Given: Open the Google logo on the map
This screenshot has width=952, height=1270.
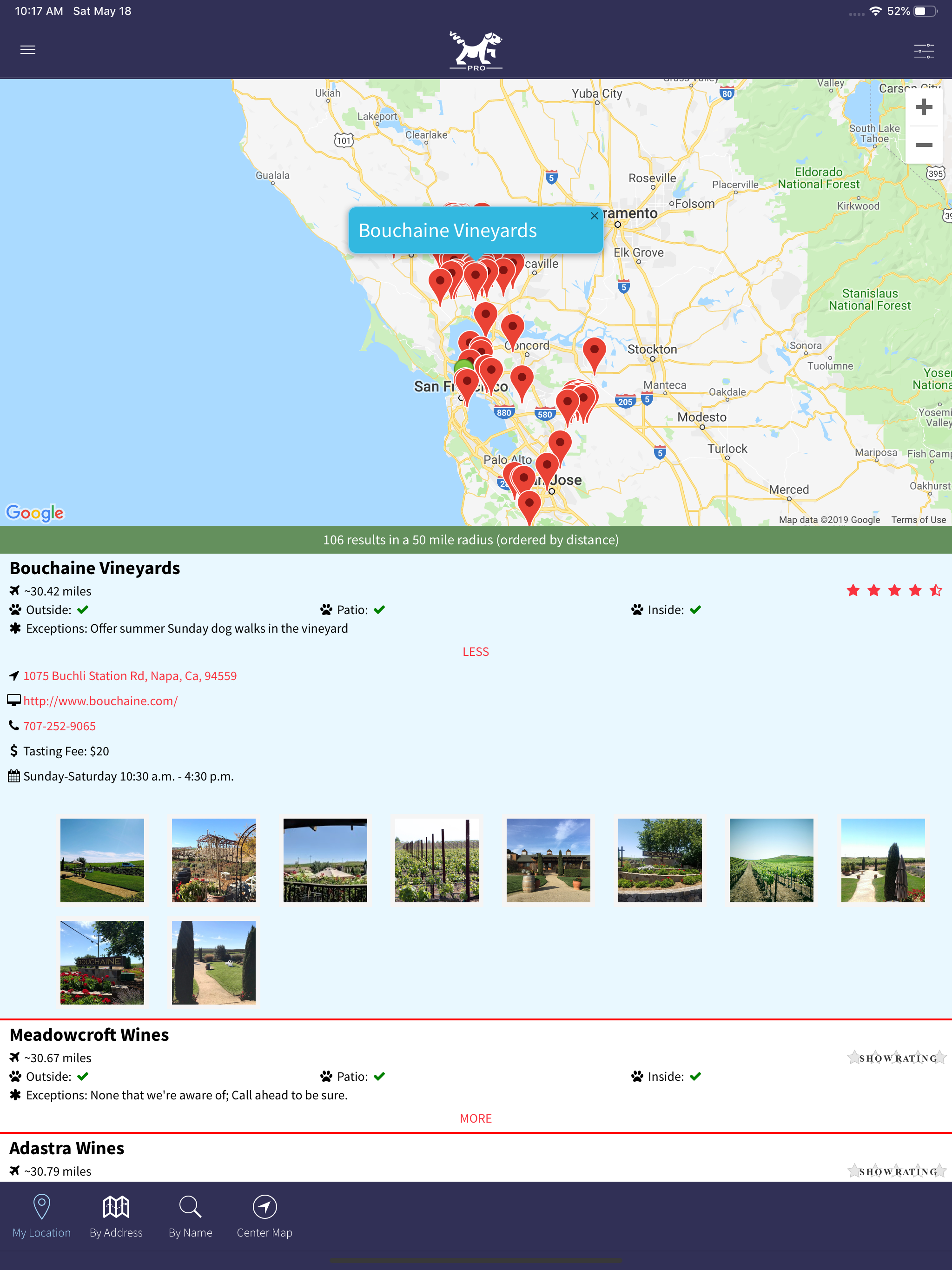Looking at the screenshot, I should pos(35,513).
